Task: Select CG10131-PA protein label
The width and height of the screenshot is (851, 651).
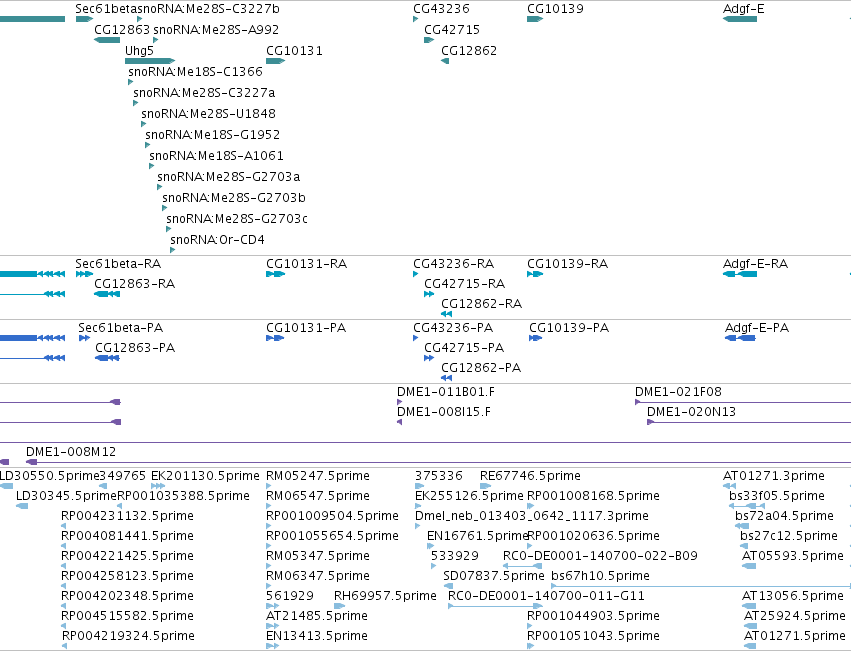Action: click(306, 328)
